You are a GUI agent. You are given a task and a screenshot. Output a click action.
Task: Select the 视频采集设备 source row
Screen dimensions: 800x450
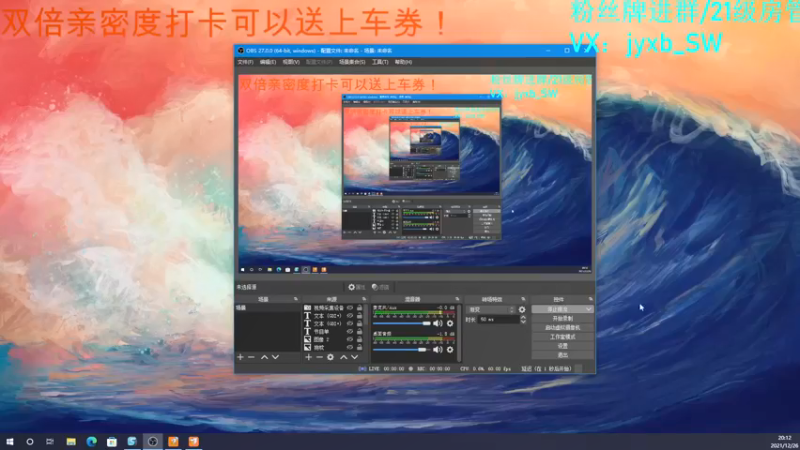click(x=333, y=308)
